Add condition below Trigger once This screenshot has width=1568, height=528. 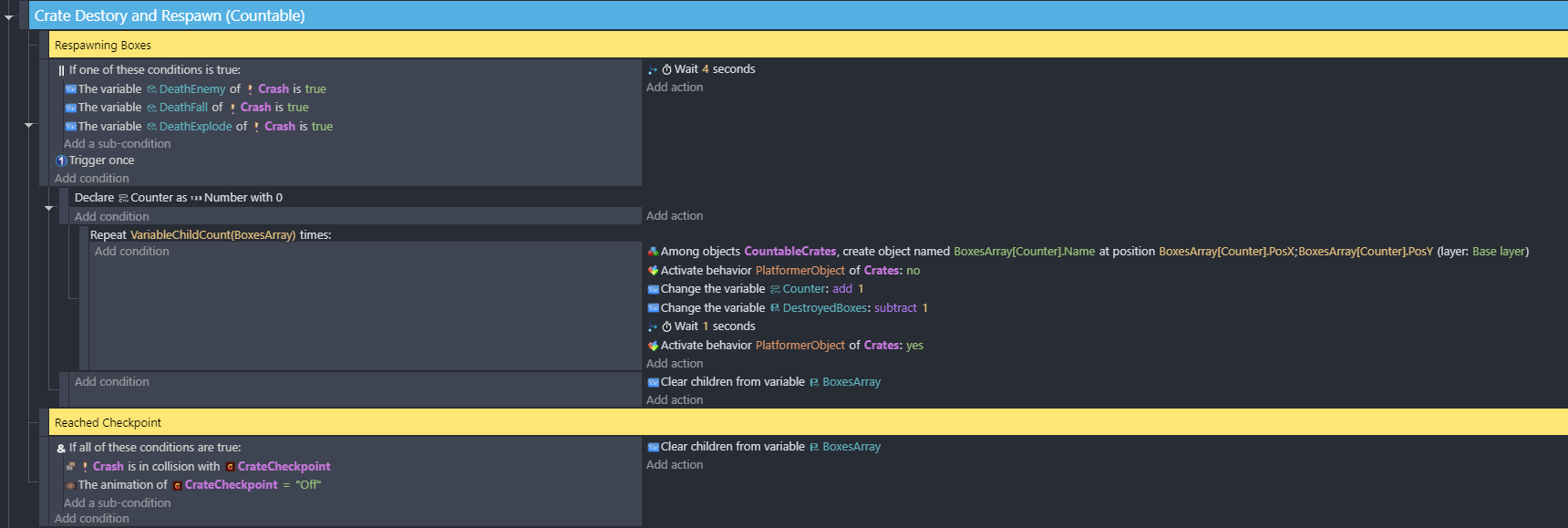pos(91,179)
